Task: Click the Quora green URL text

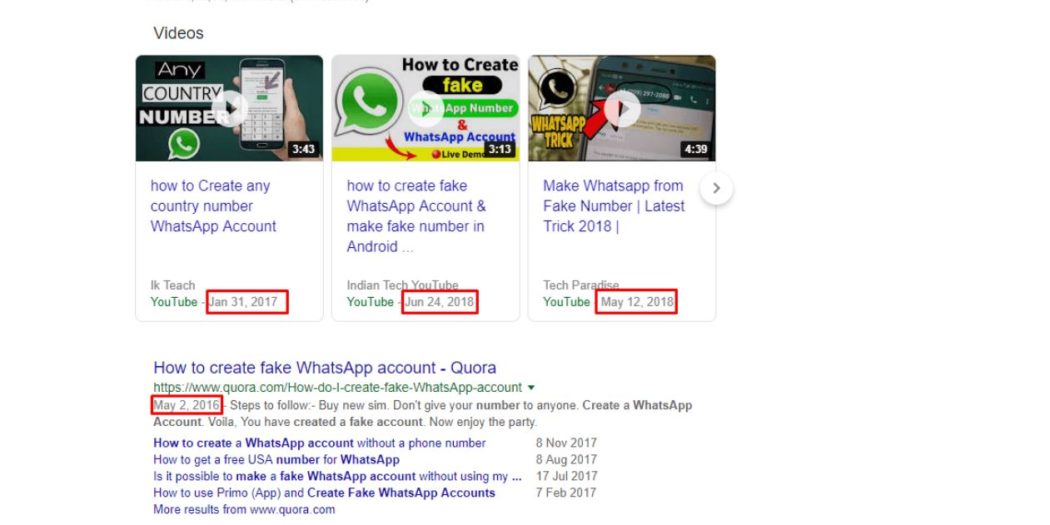Action: [x=338, y=387]
